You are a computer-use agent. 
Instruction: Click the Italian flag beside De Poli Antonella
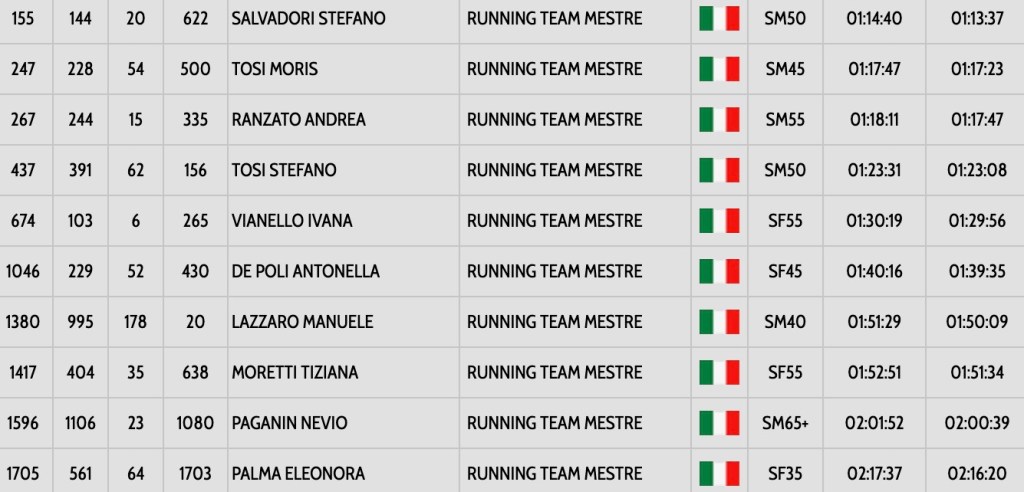[719, 271]
